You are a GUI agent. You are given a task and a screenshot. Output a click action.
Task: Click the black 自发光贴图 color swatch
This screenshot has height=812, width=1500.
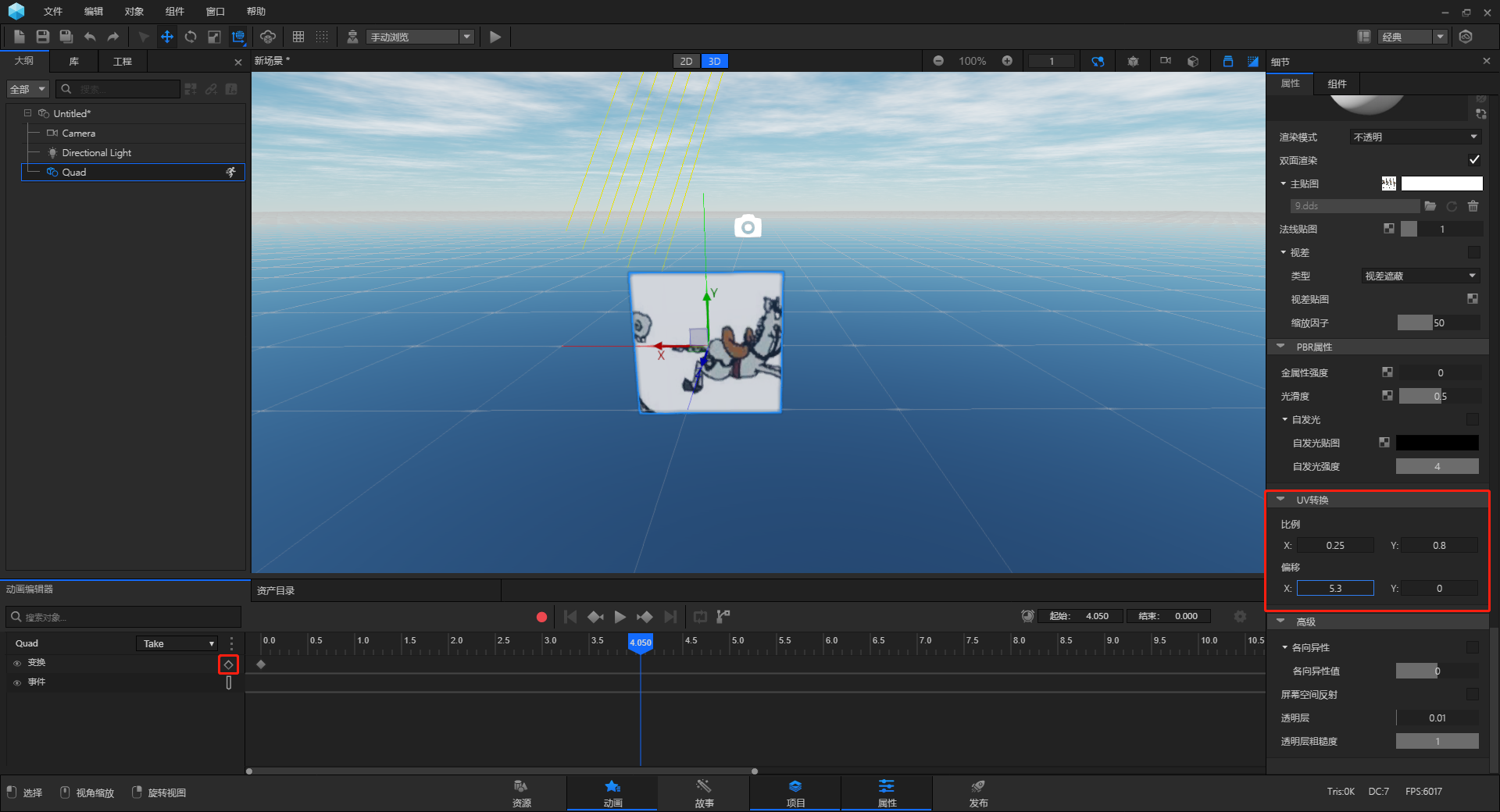coord(1437,443)
